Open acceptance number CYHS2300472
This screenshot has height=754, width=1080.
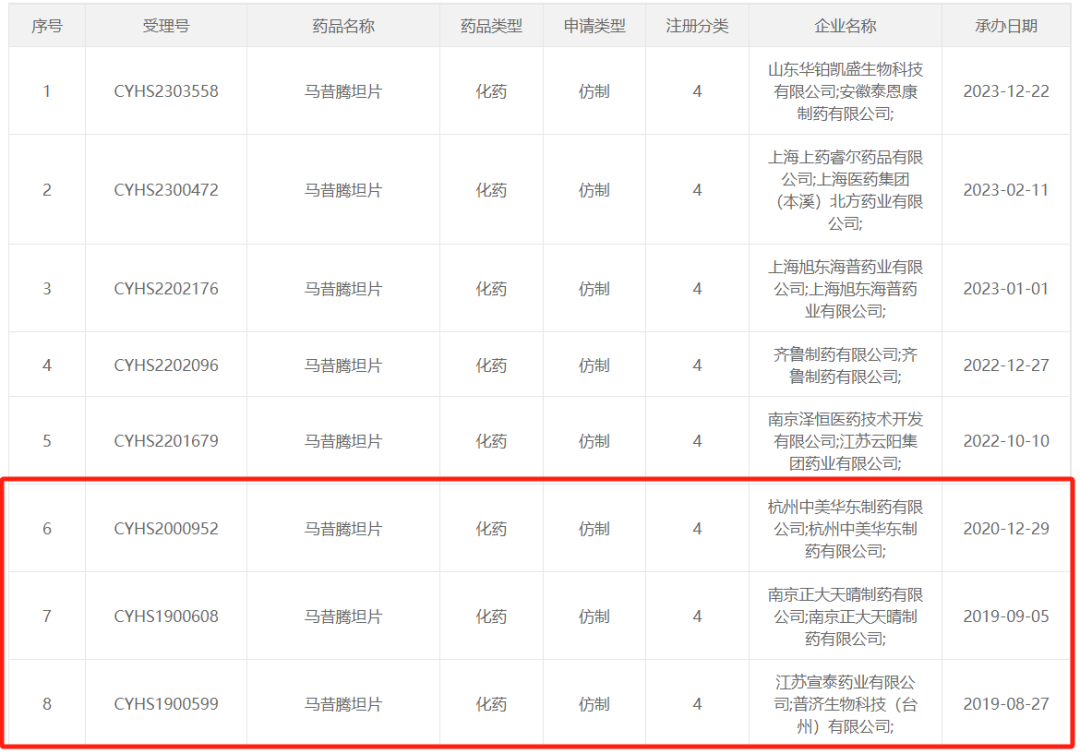(x=166, y=190)
